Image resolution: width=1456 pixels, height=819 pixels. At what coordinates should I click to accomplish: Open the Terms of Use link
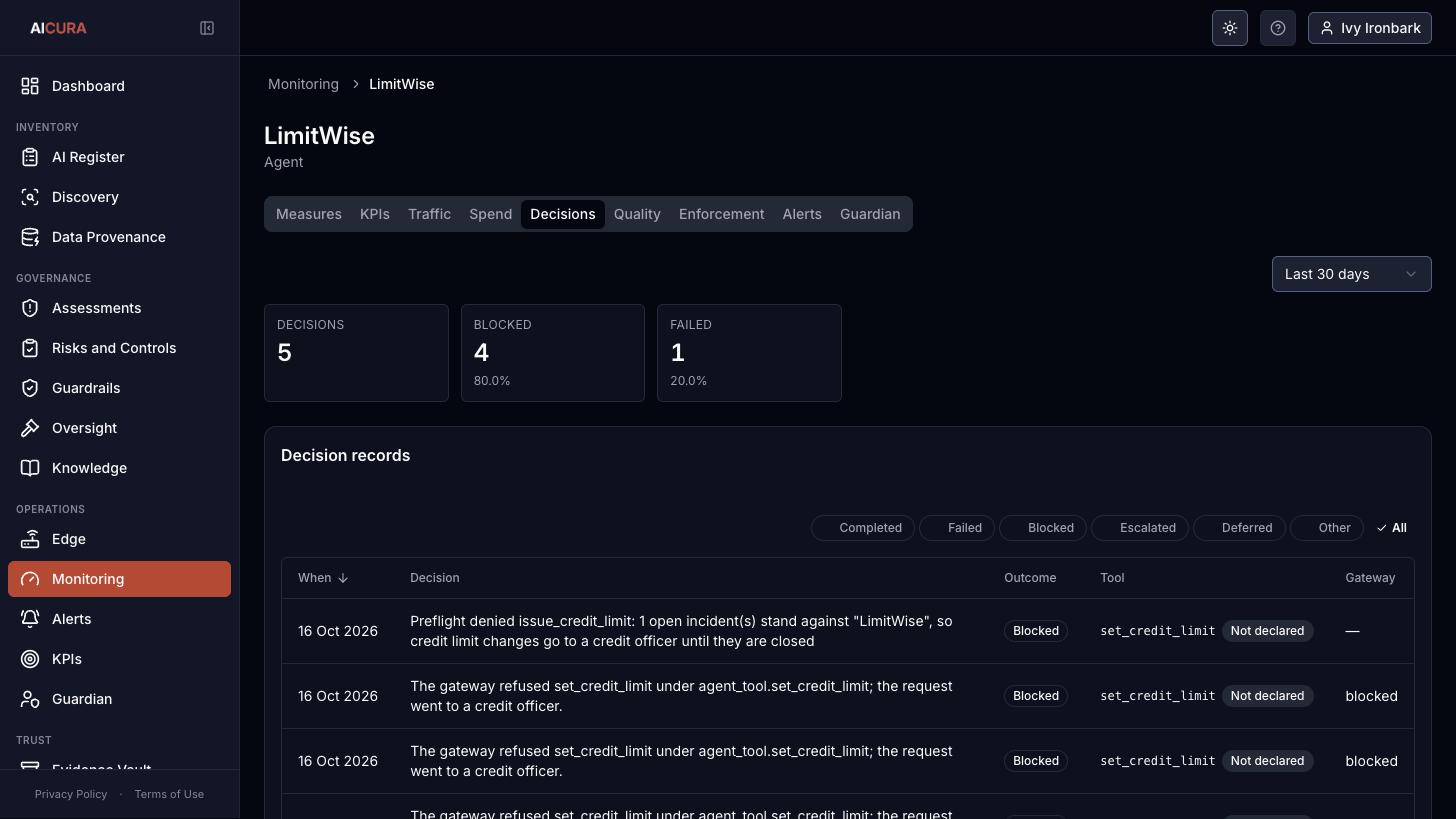[169, 794]
